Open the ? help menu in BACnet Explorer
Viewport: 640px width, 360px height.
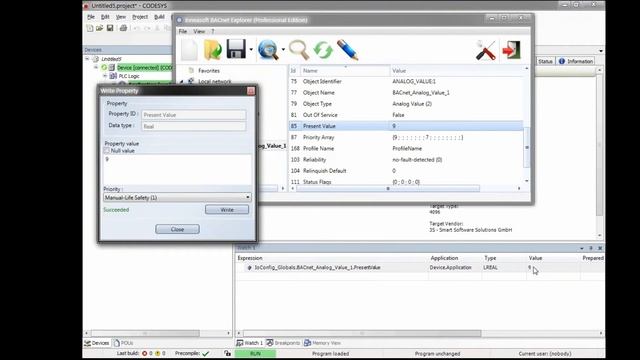pos(213,31)
